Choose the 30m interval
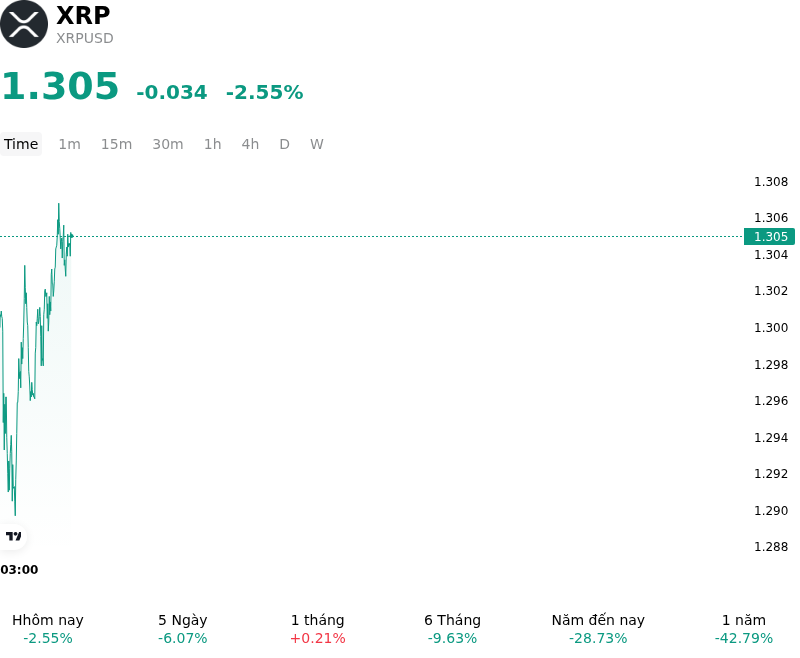The width and height of the screenshot is (800, 658). [x=168, y=144]
